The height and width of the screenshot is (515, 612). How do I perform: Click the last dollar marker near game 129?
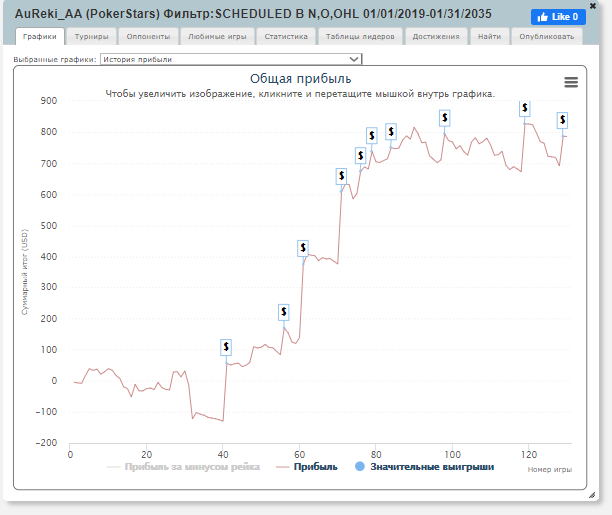click(x=562, y=120)
